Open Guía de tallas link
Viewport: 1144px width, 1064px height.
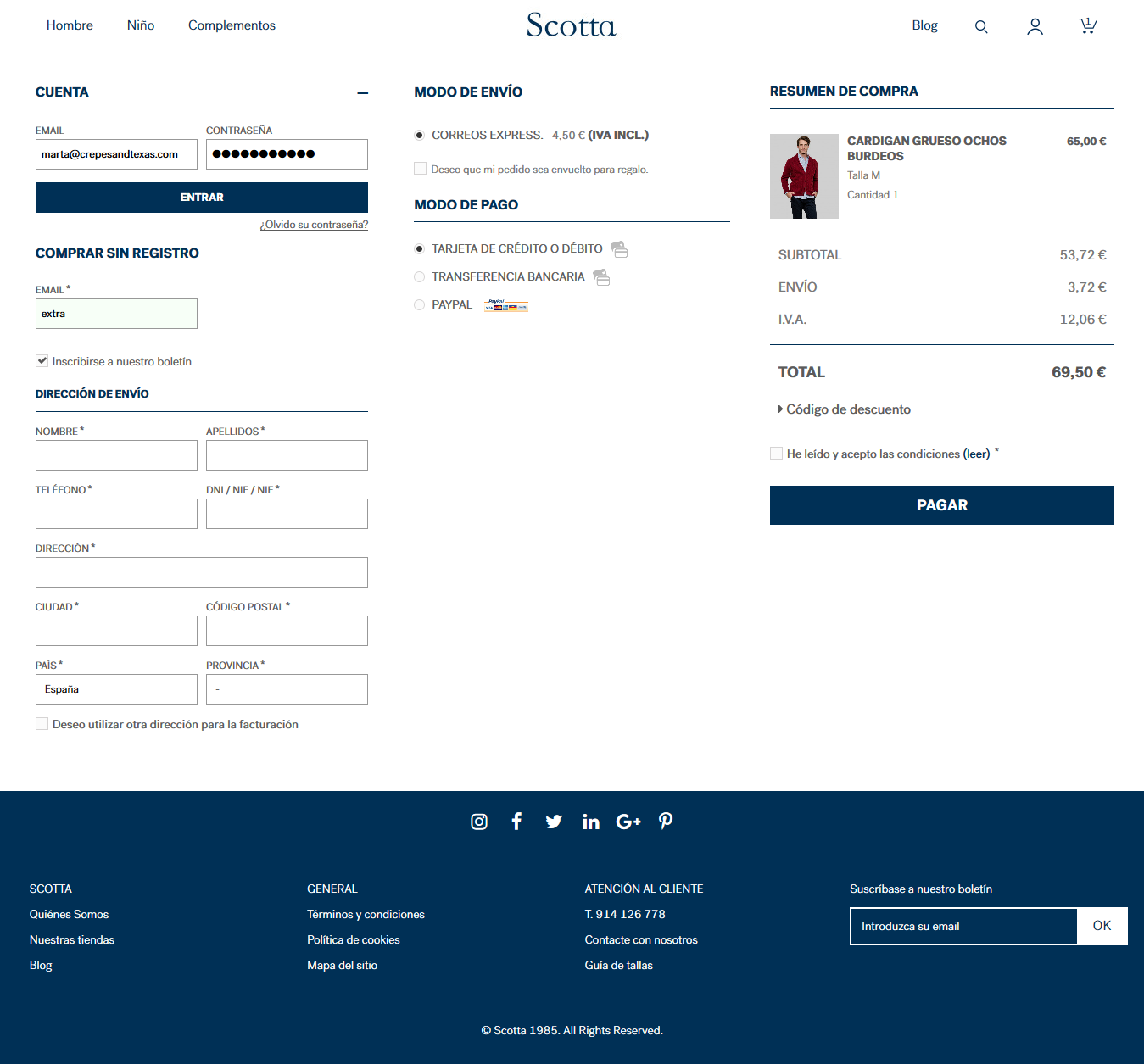coord(619,966)
